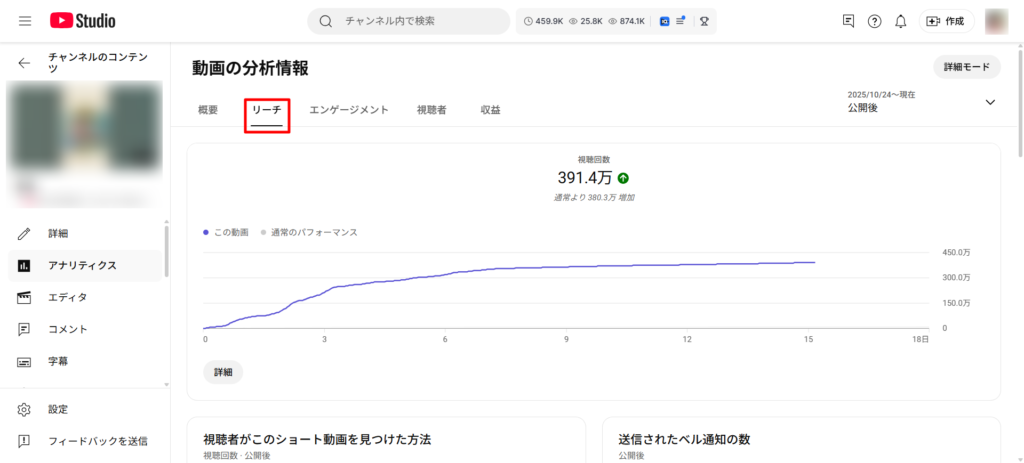This screenshot has height=463, width=1024.
Task: Click the 詳細モード button
Action: point(966,67)
